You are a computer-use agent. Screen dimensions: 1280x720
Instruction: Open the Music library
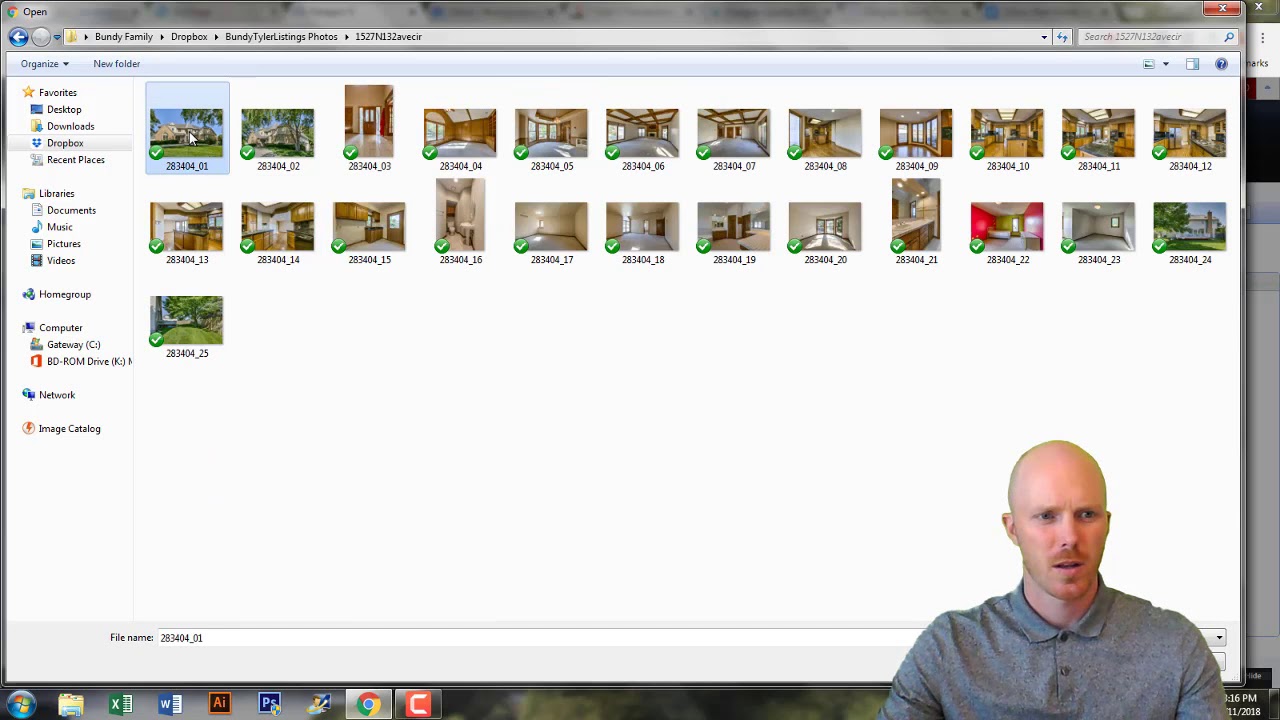[59, 228]
